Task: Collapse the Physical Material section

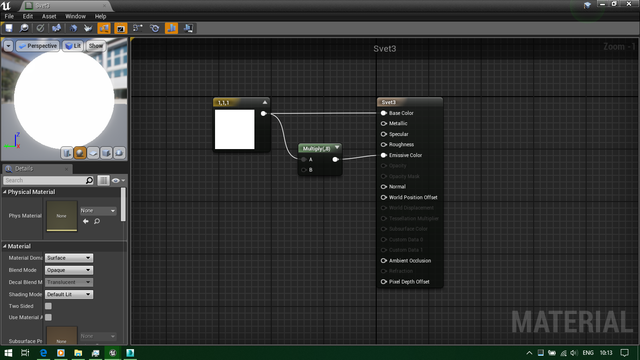Action: point(5,192)
